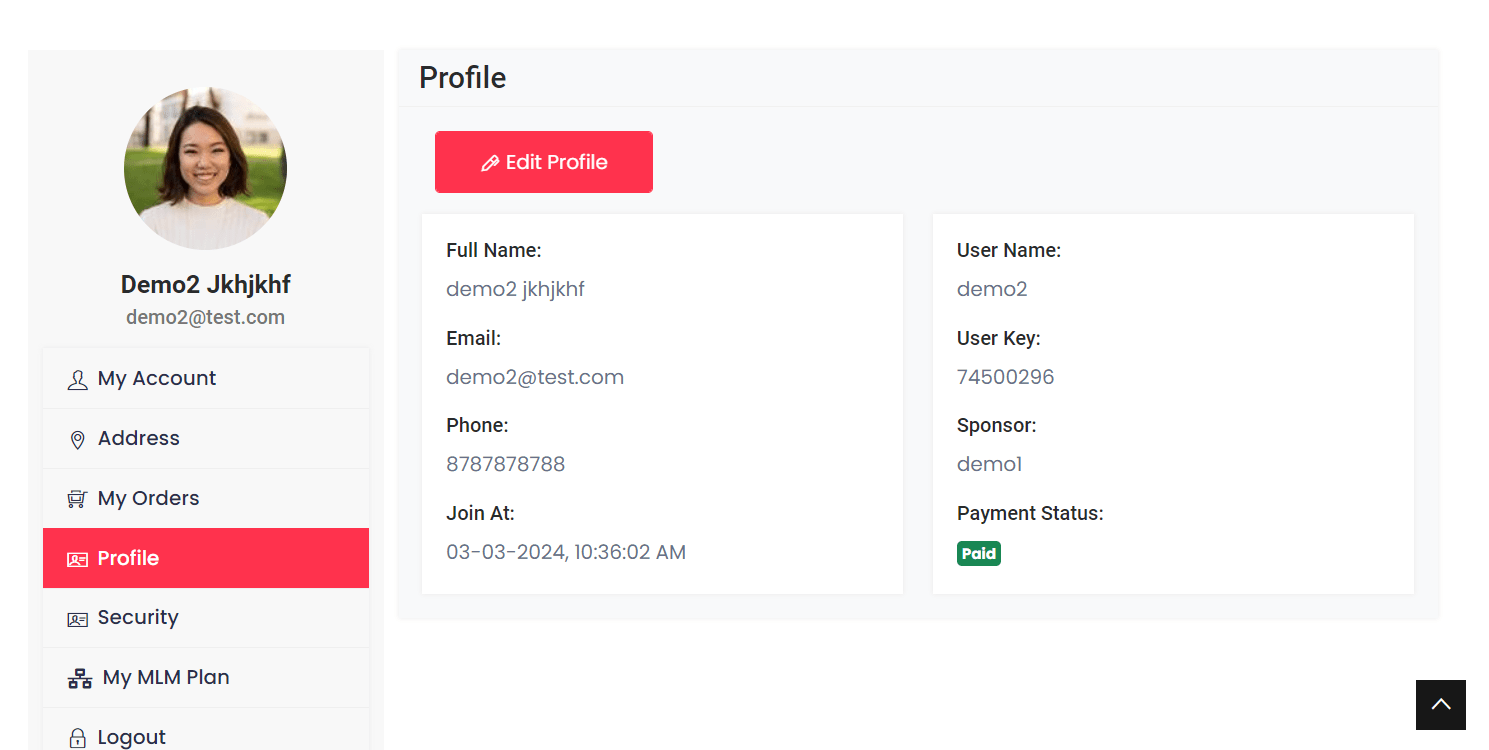Viewport: 1489px width, 750px height.
Task: Click the scroll-to-top arrow button
Action: click(x=1440, y=705)
